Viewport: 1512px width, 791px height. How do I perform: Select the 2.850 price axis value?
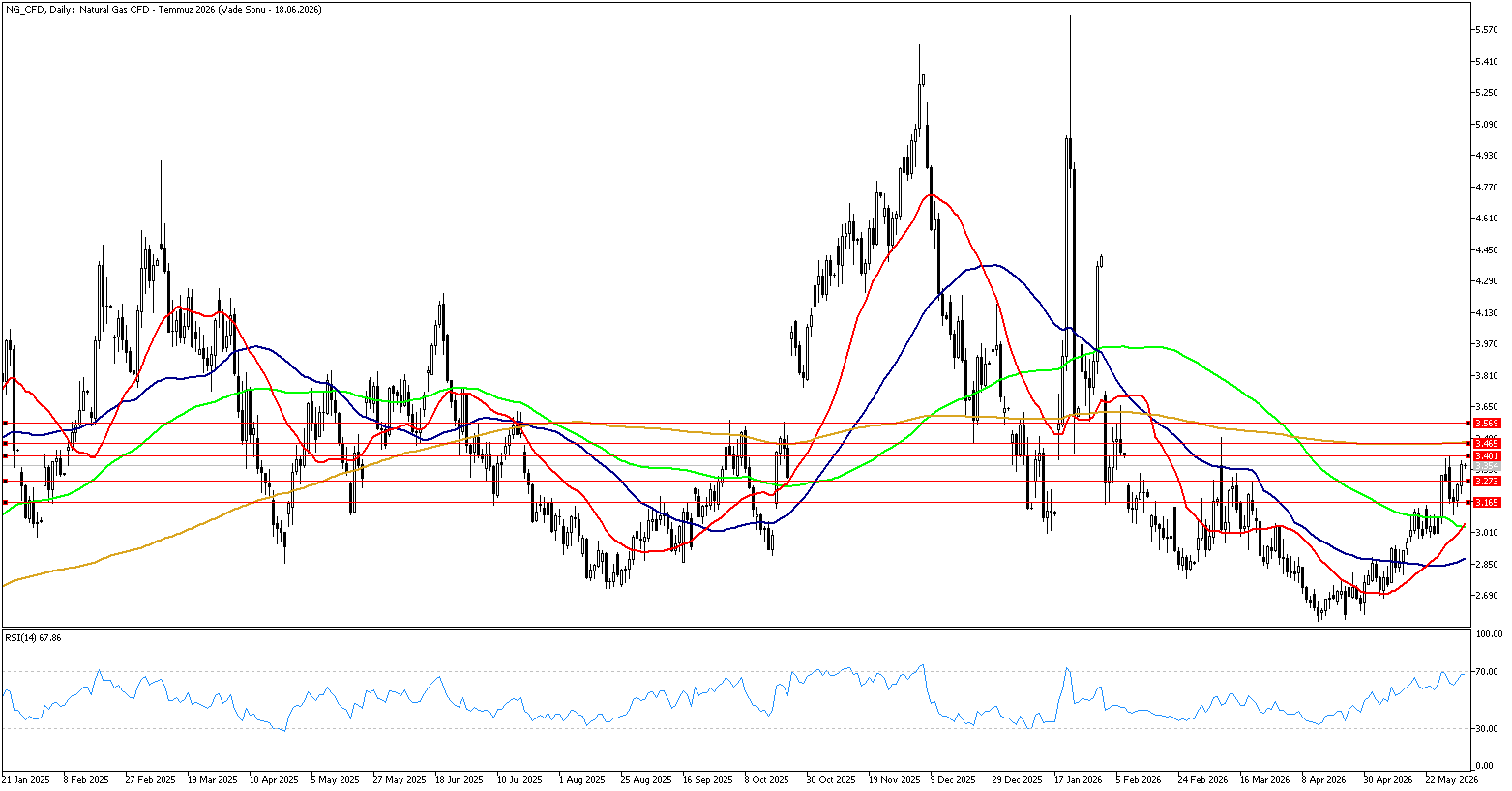(x=1488, y=564)
